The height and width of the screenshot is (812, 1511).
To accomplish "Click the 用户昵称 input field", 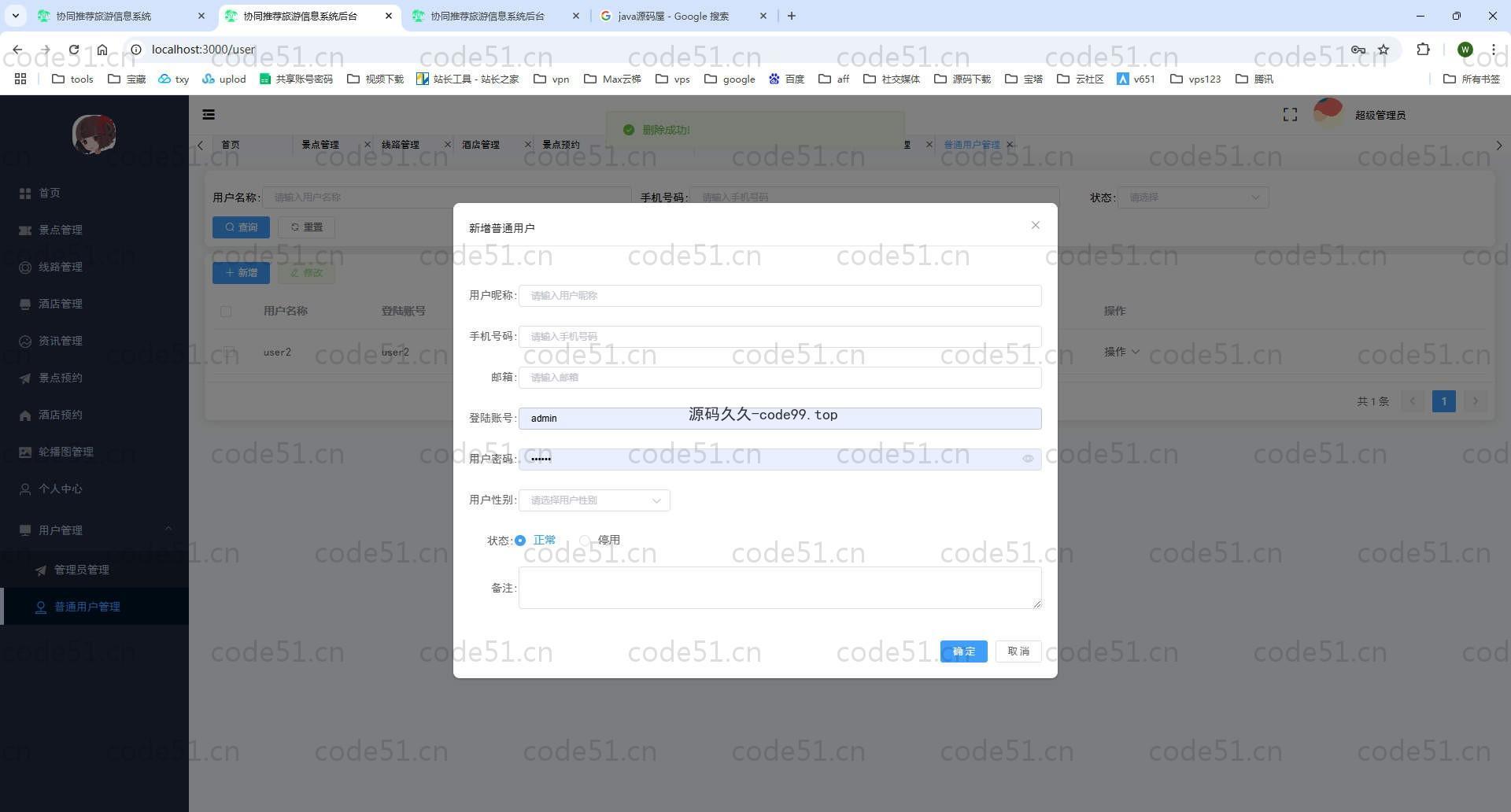I will tap(780, 296).
